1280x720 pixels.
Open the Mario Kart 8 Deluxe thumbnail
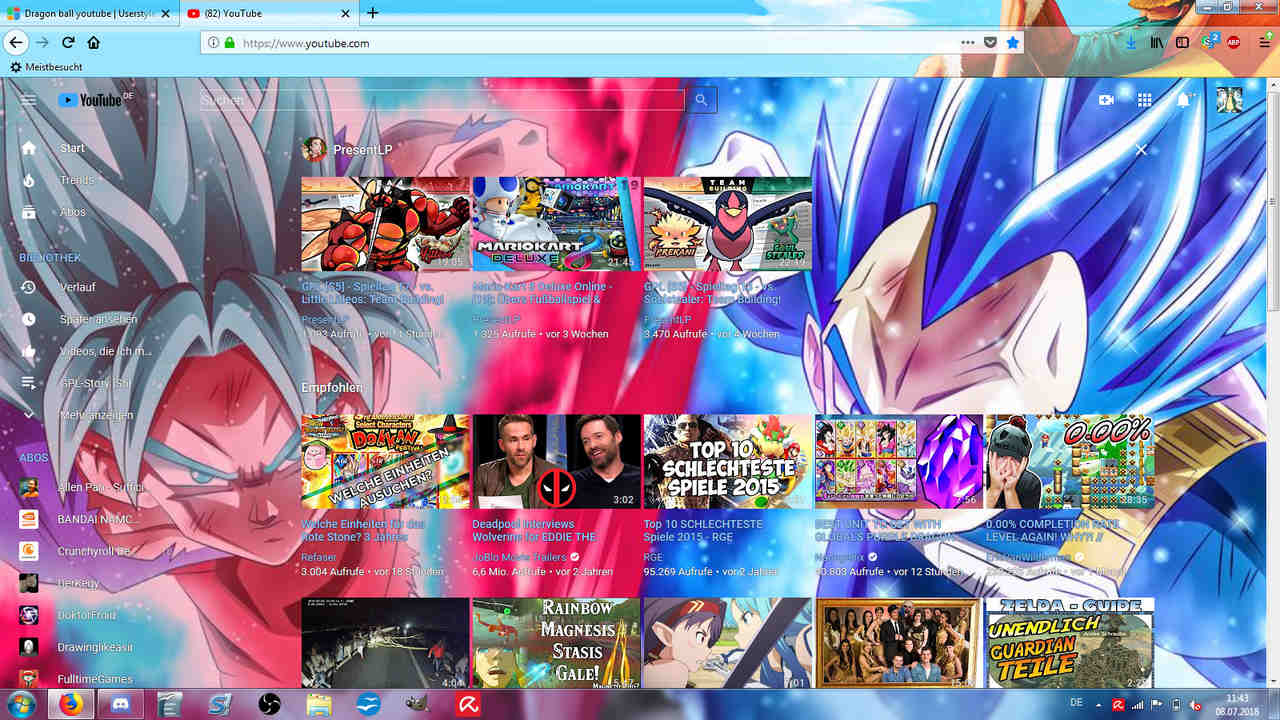(x=556, y=224)
